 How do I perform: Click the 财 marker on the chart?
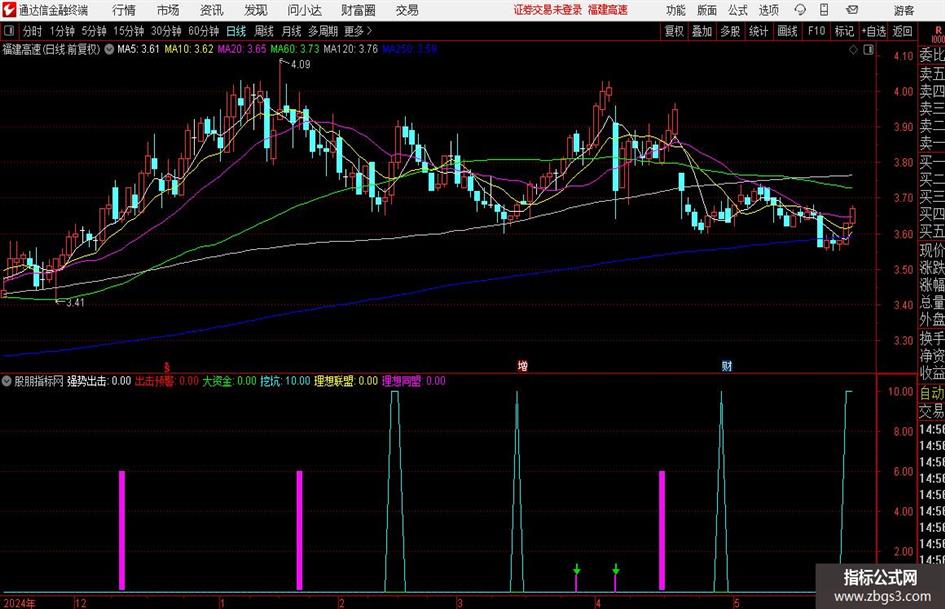point(727,366)
